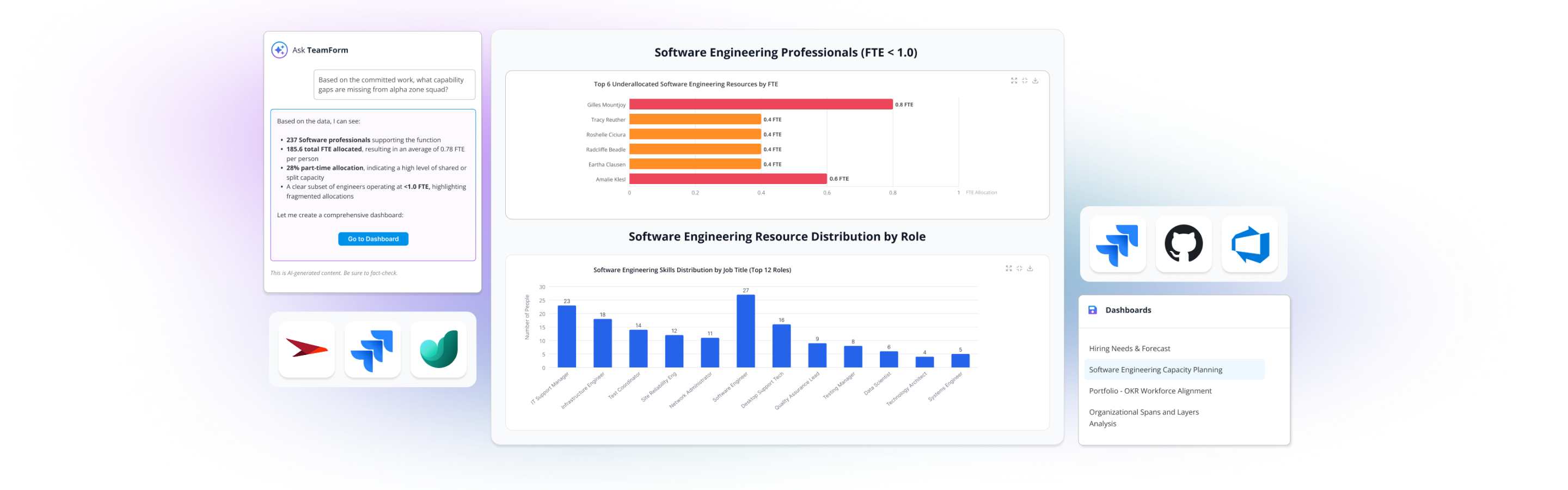
Task: Open the red arrow logo integration tile
Action: pos(307,350)
